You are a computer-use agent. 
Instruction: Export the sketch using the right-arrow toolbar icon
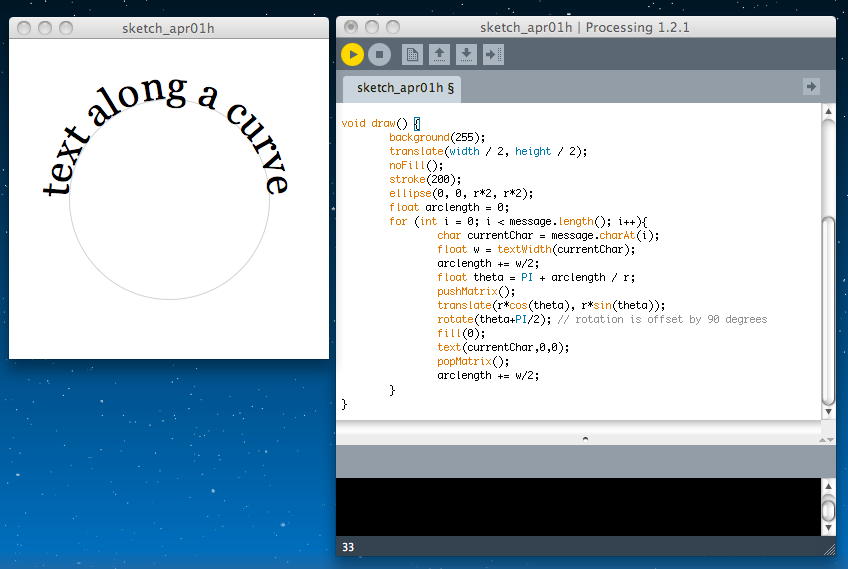493,55
